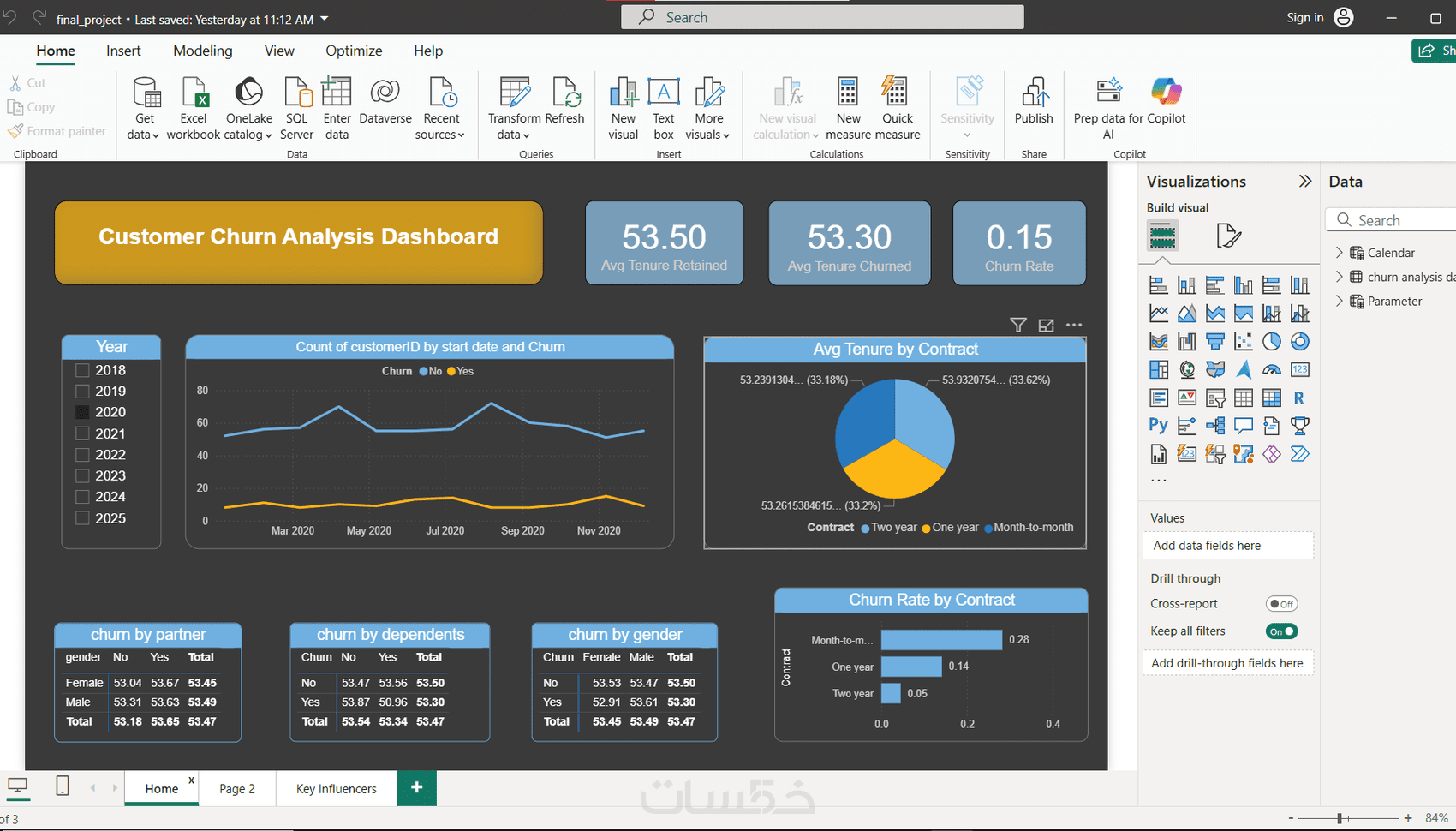
Task: Choose the Donut chart visual icon
Action: (x=1299, y=342)
